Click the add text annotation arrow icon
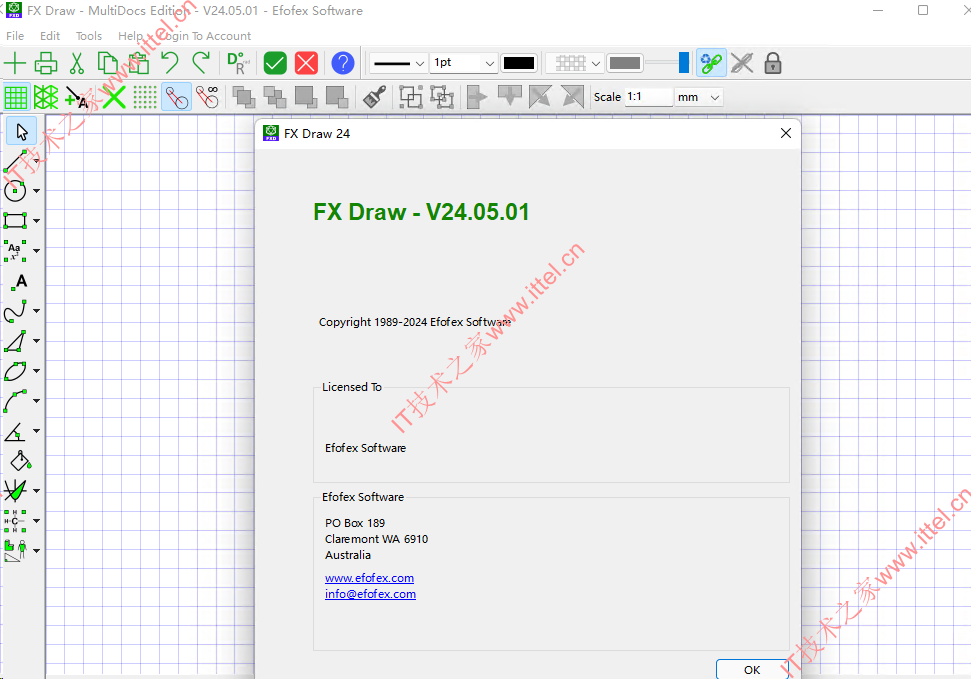 77,97
